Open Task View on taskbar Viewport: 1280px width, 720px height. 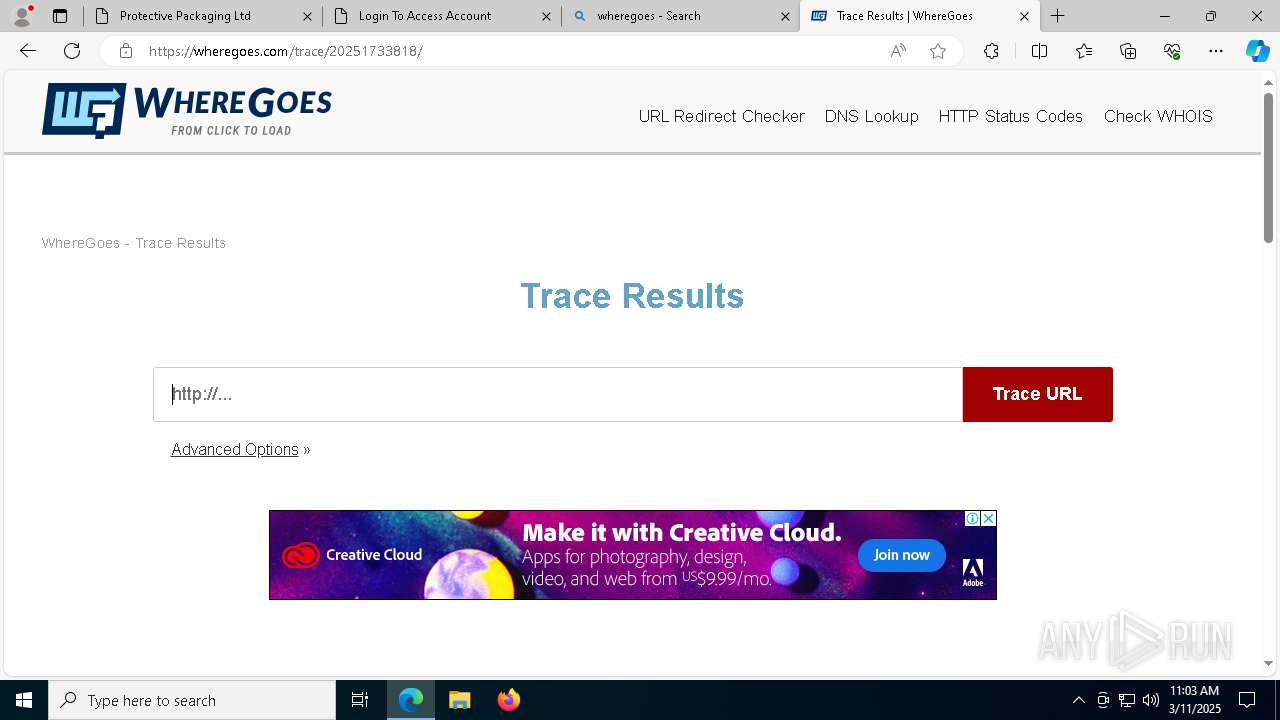(x=360, y=700)
